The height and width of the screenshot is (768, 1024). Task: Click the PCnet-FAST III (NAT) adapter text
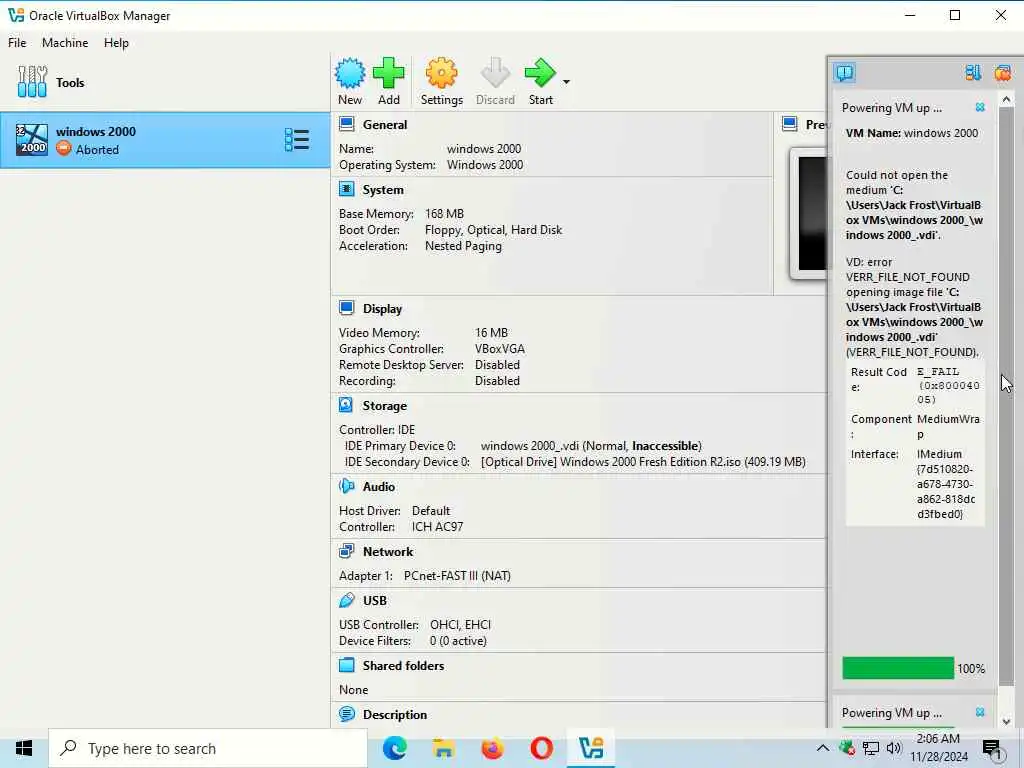(457, 575)
